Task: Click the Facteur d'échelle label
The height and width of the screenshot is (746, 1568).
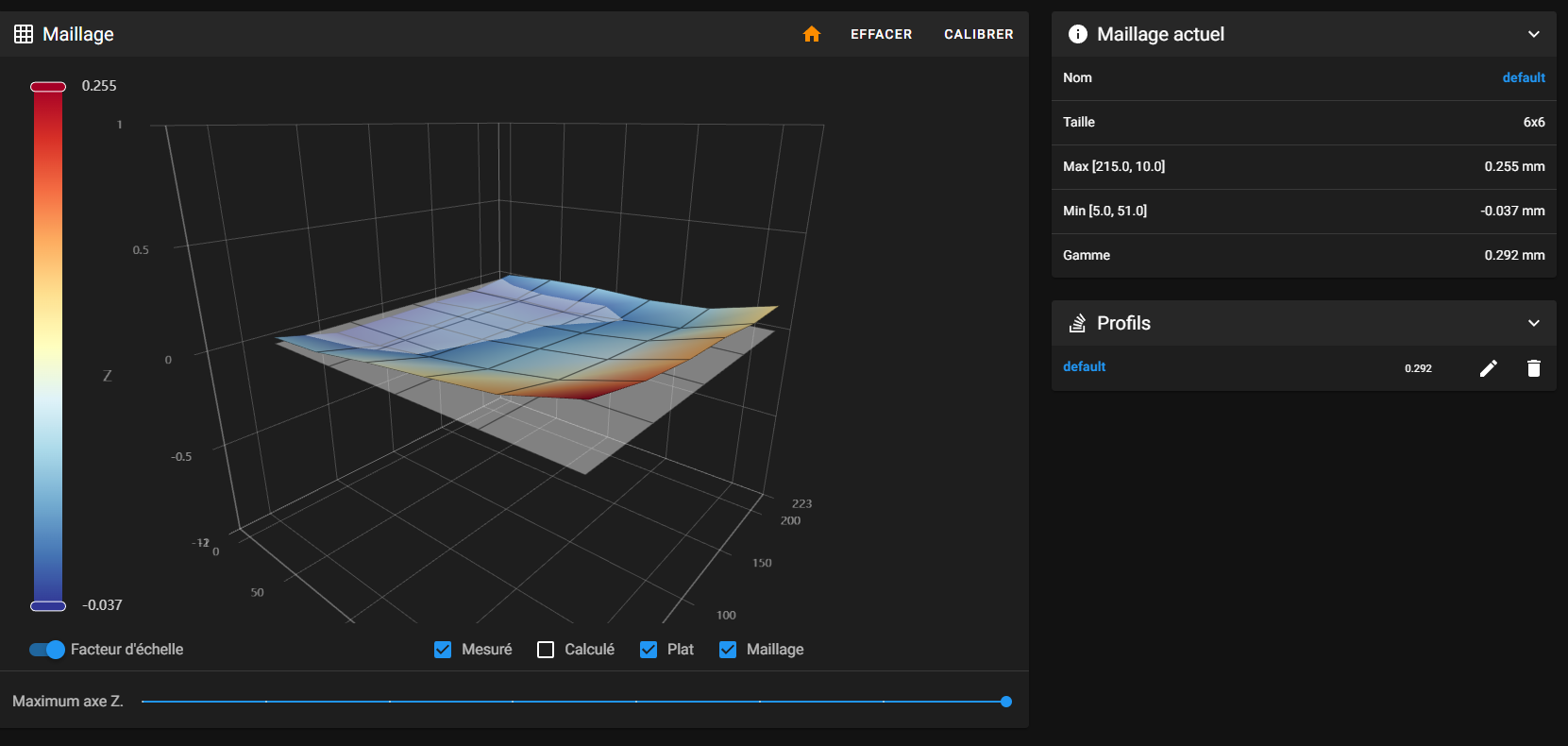Action: tap(126, 650)
